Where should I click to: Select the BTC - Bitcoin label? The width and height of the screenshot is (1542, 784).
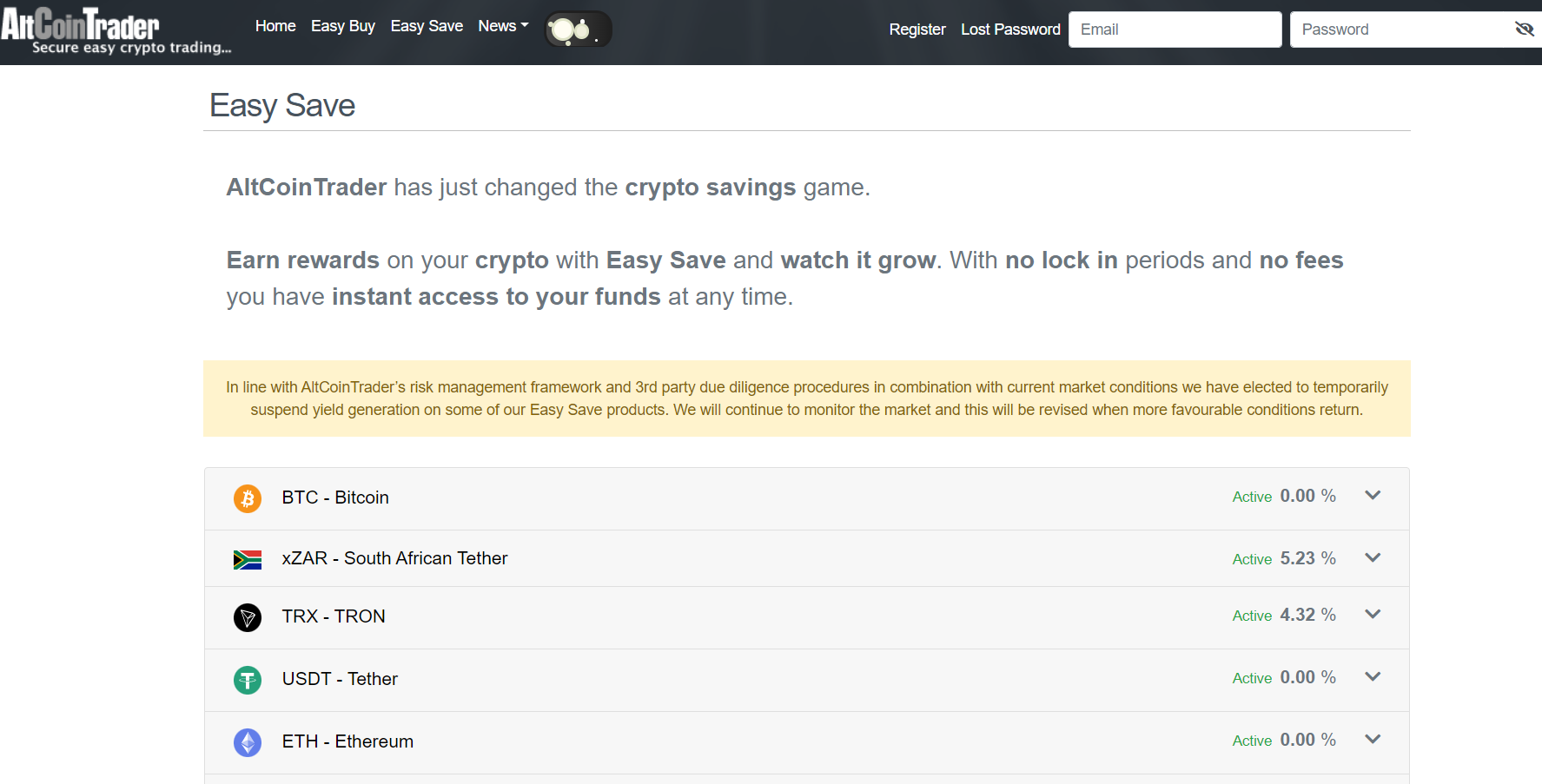[335, 497]
